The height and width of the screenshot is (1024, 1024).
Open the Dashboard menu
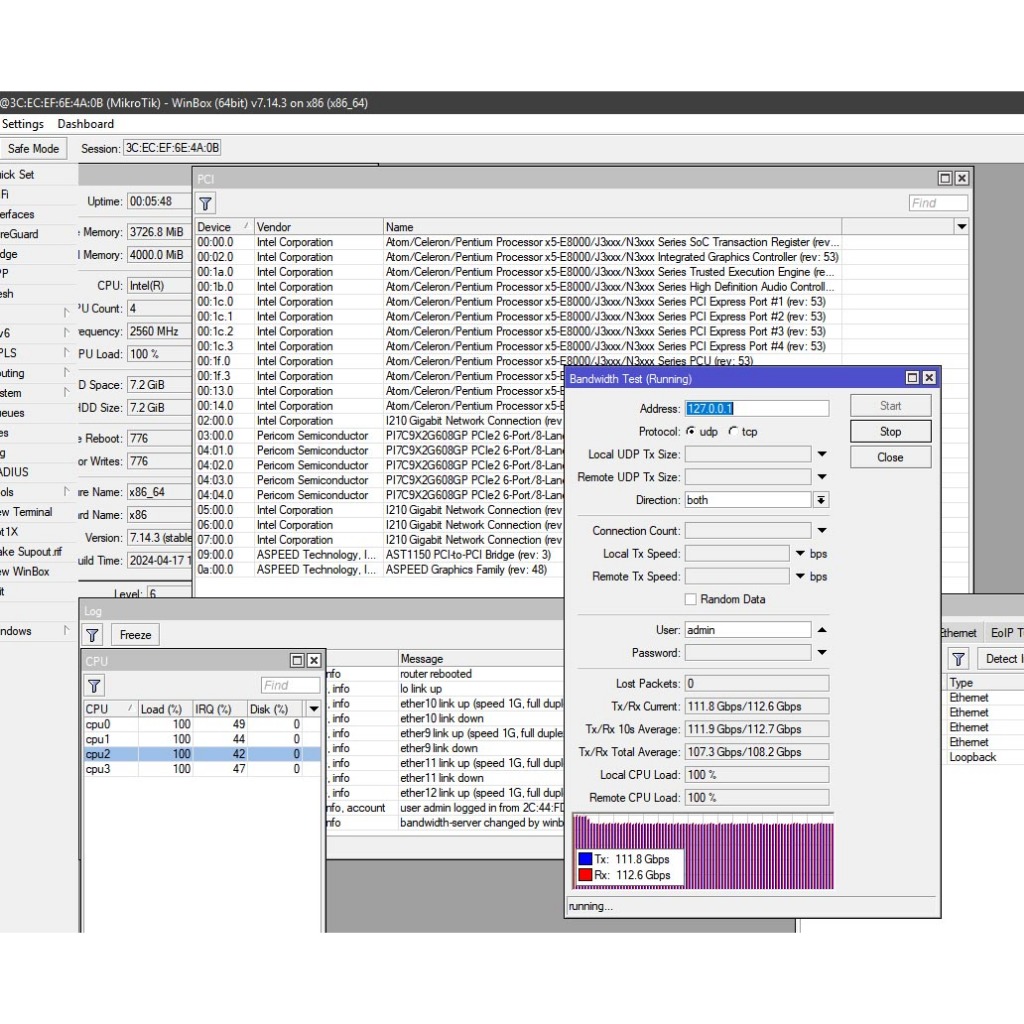(x=85, y=124)
